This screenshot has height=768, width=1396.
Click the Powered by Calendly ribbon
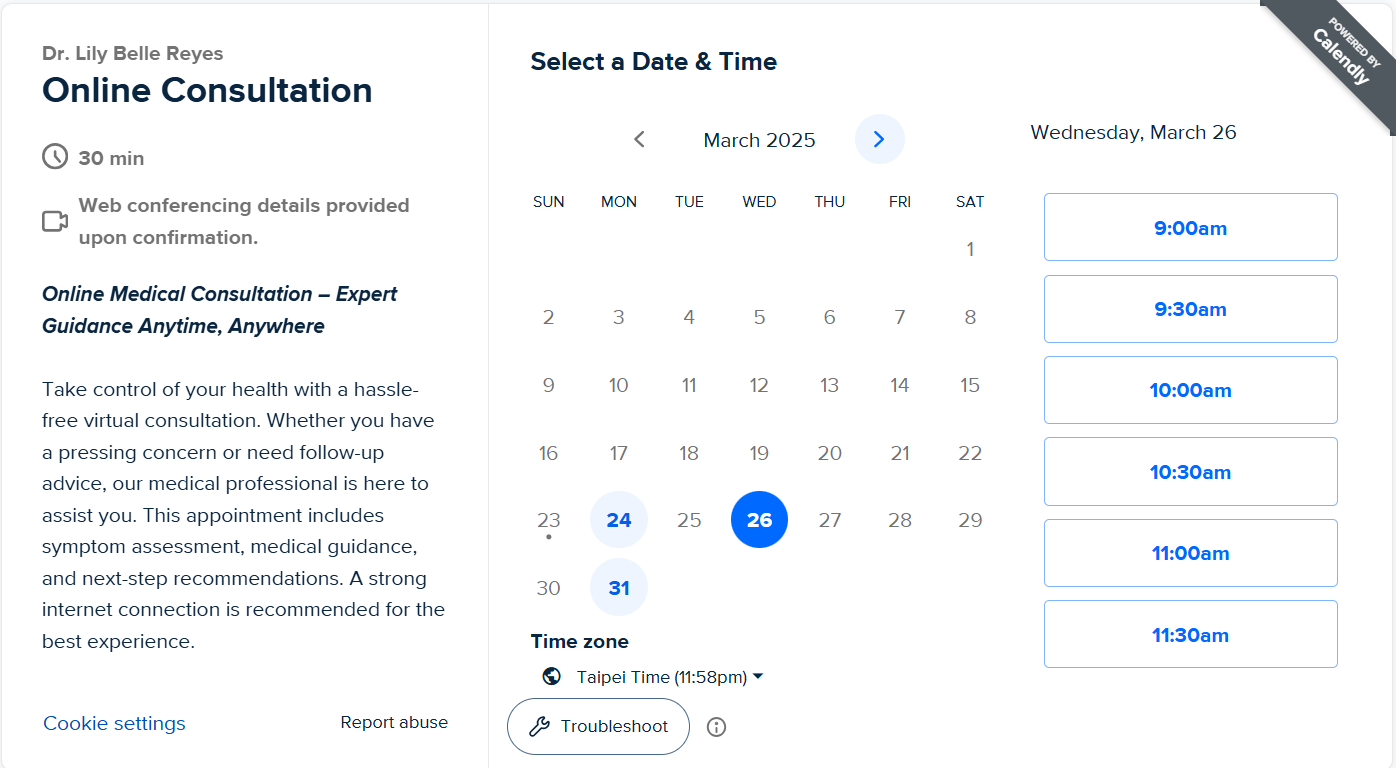(1340, 55)
